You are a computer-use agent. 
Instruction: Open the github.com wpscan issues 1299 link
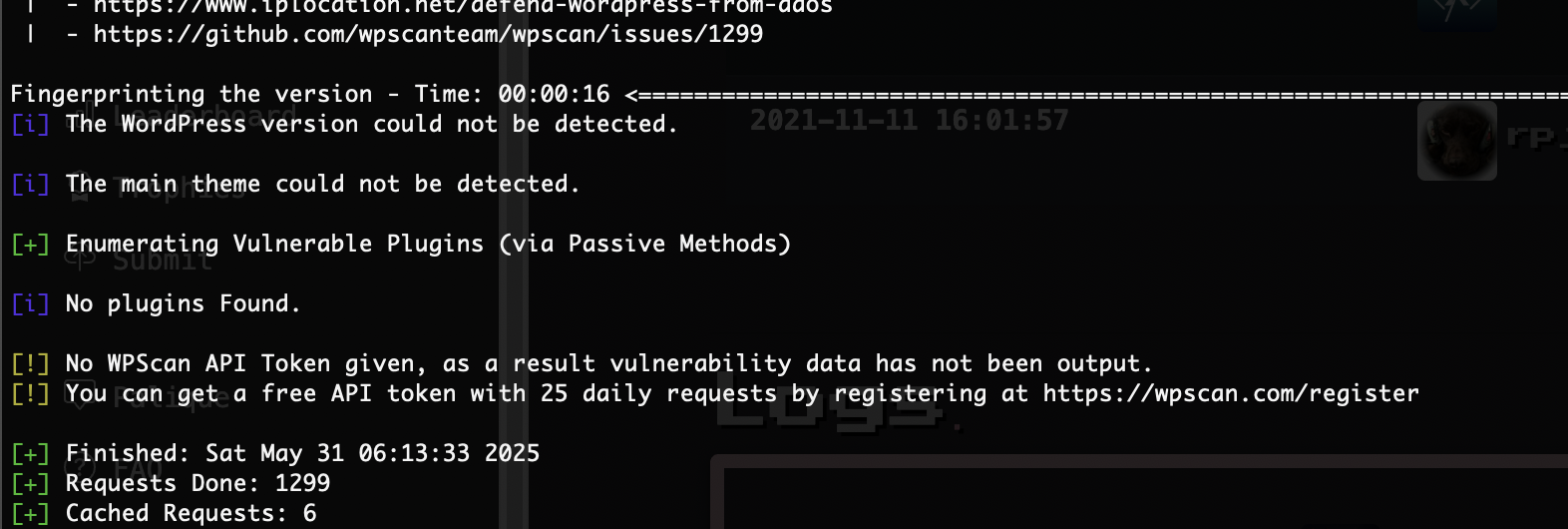(428, 34)
